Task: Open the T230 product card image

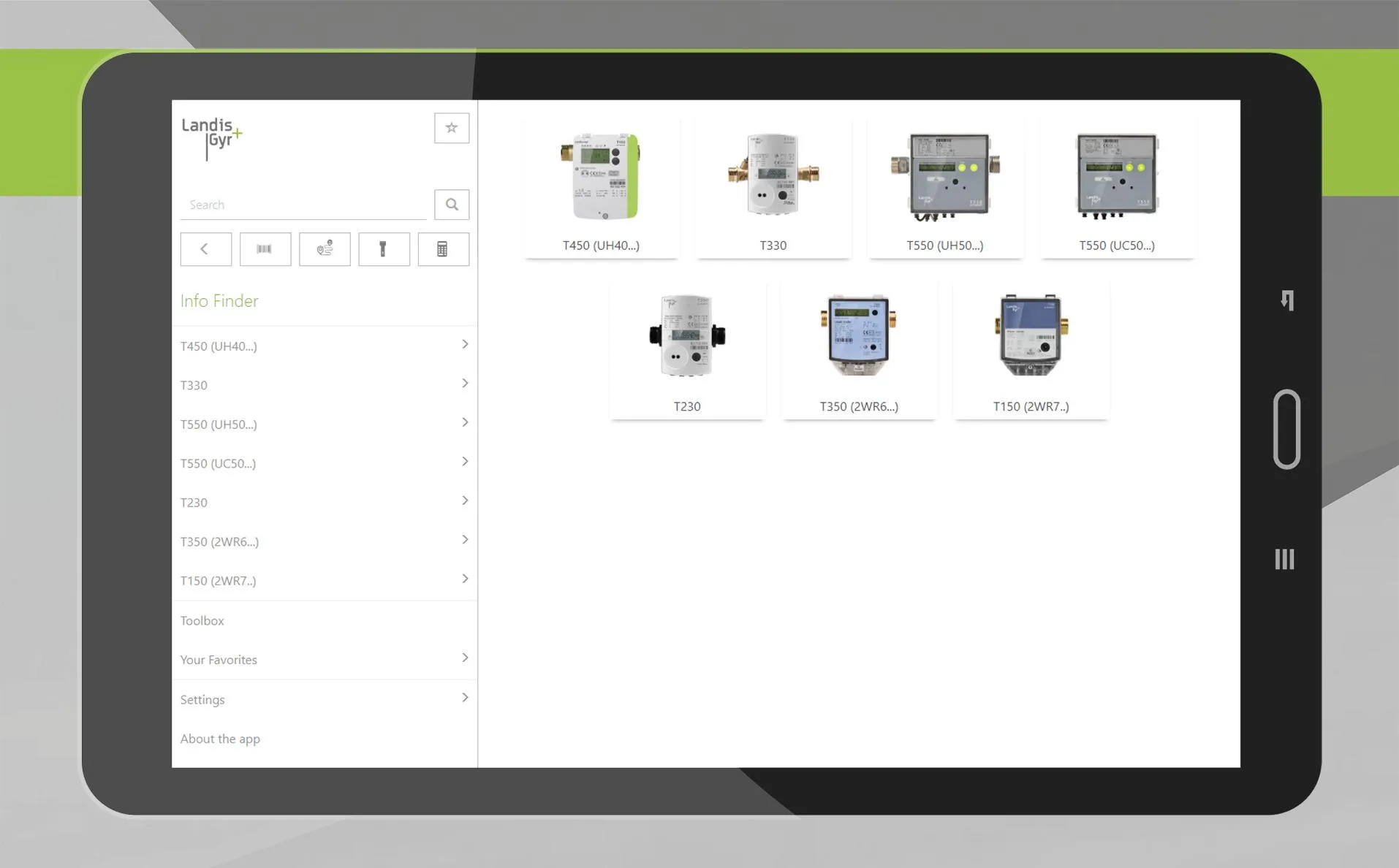Action: click(687, 335)
